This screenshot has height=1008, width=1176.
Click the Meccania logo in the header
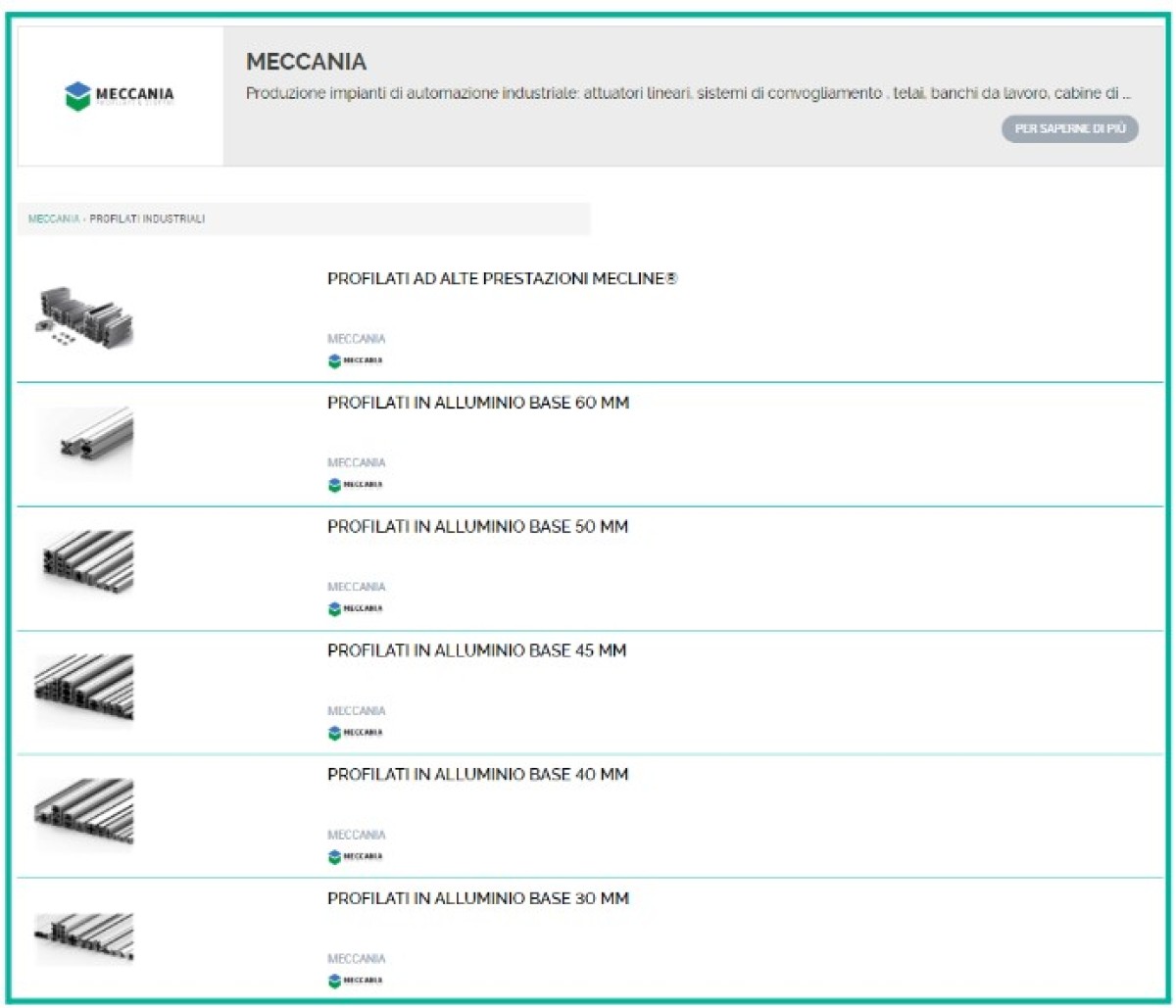click(120, 95)
